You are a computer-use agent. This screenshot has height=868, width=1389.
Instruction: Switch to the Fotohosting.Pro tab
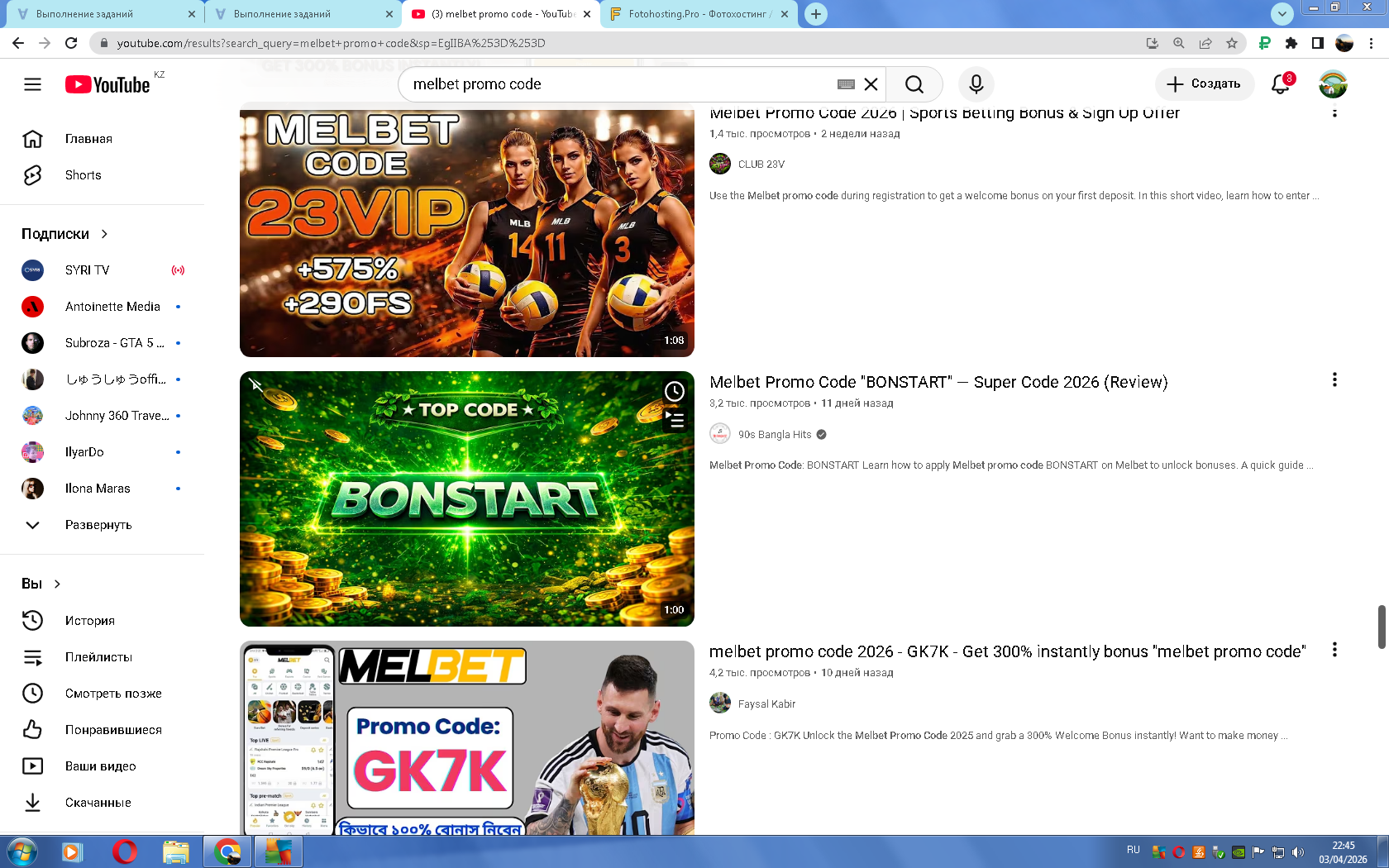tap(699, 14)
